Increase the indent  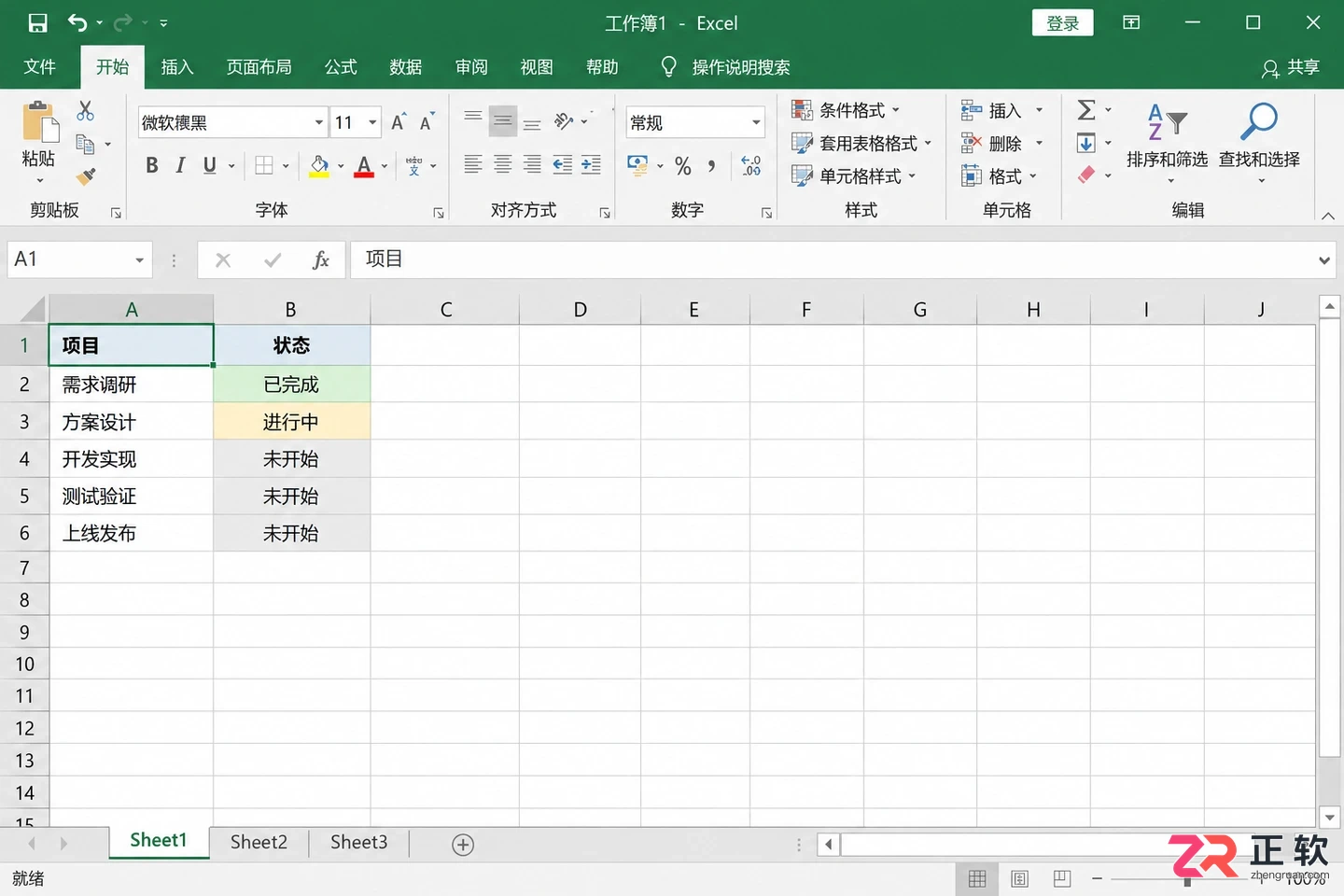point(592,165)
